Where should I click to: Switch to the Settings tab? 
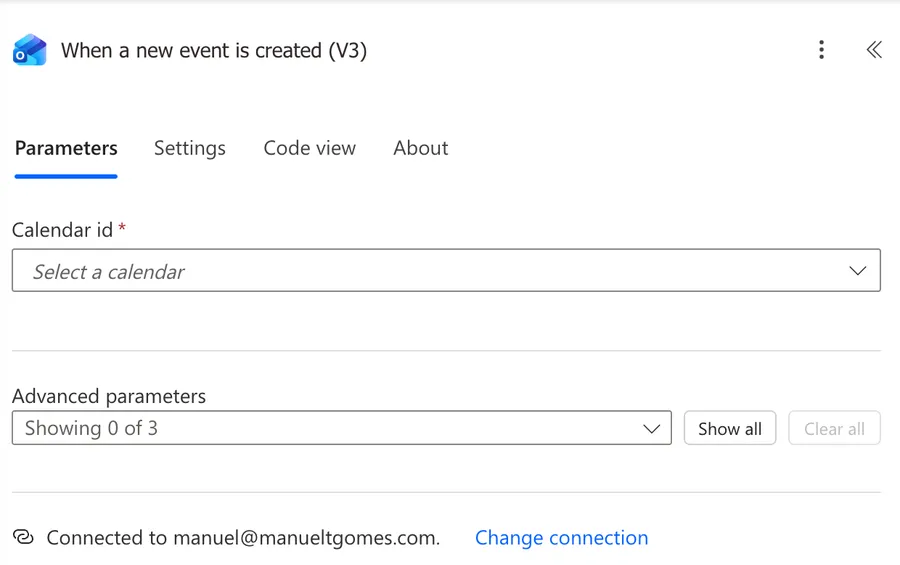point(189,148)
